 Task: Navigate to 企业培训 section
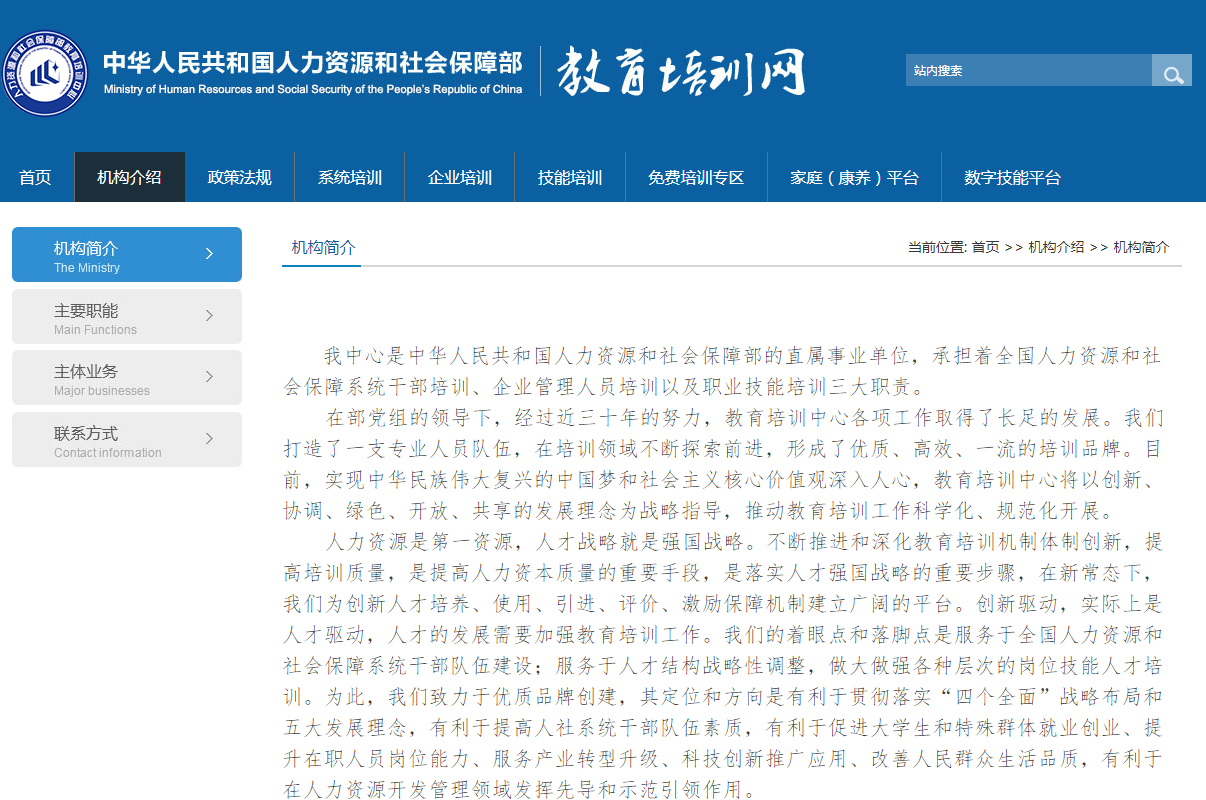pyautogui.click(x=460, y=178)
